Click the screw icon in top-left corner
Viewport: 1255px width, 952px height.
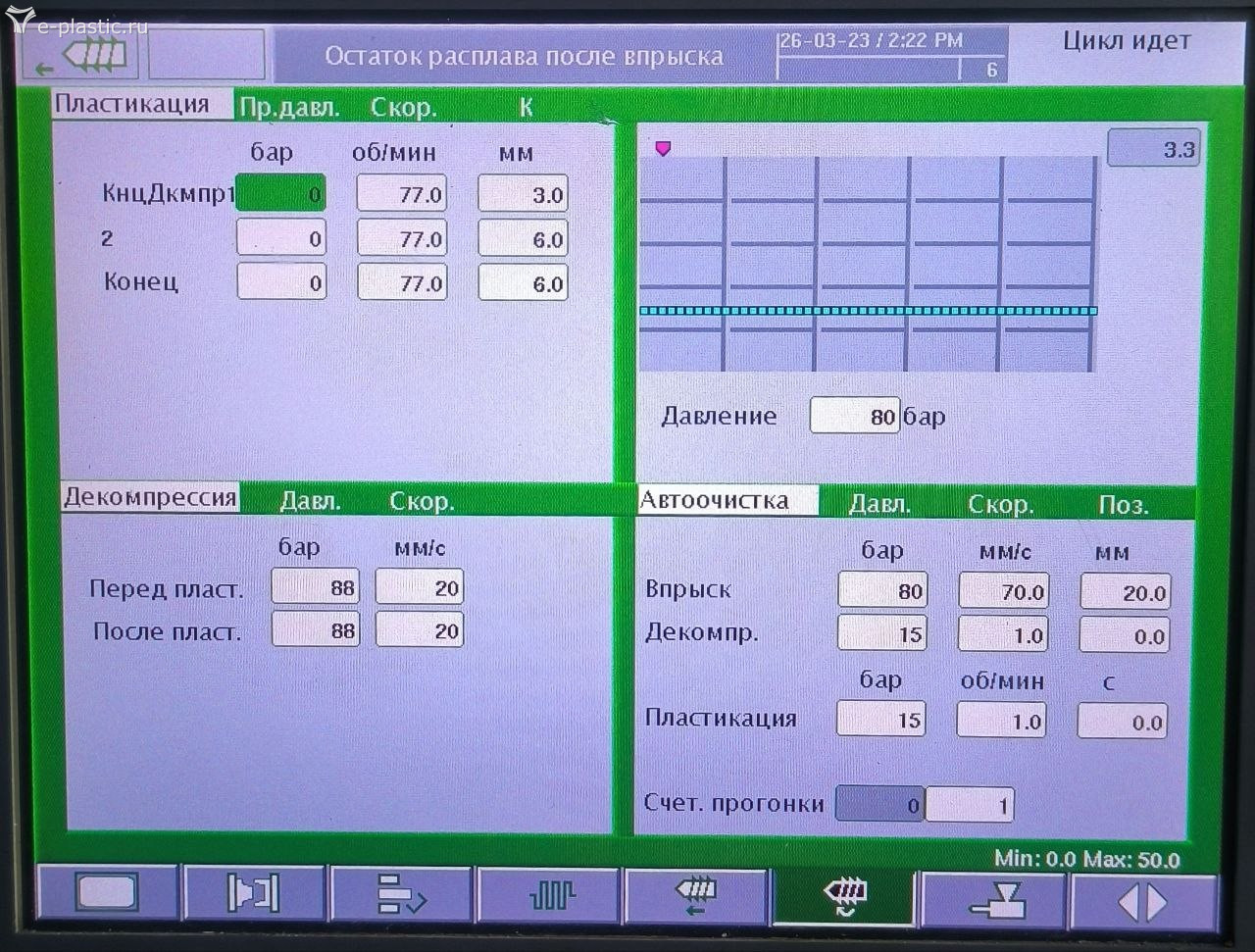tap(81, 55)
